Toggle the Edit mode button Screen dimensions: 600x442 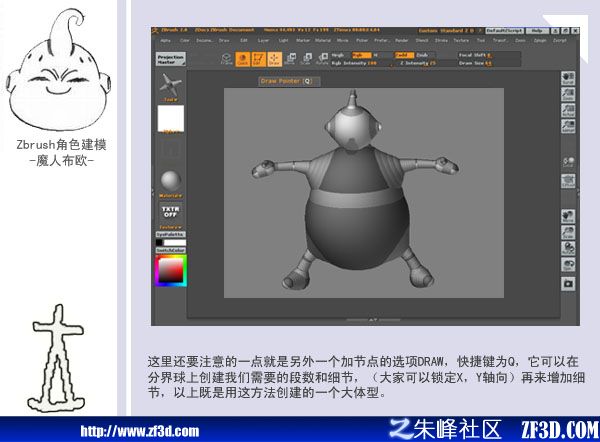(258, 59)
